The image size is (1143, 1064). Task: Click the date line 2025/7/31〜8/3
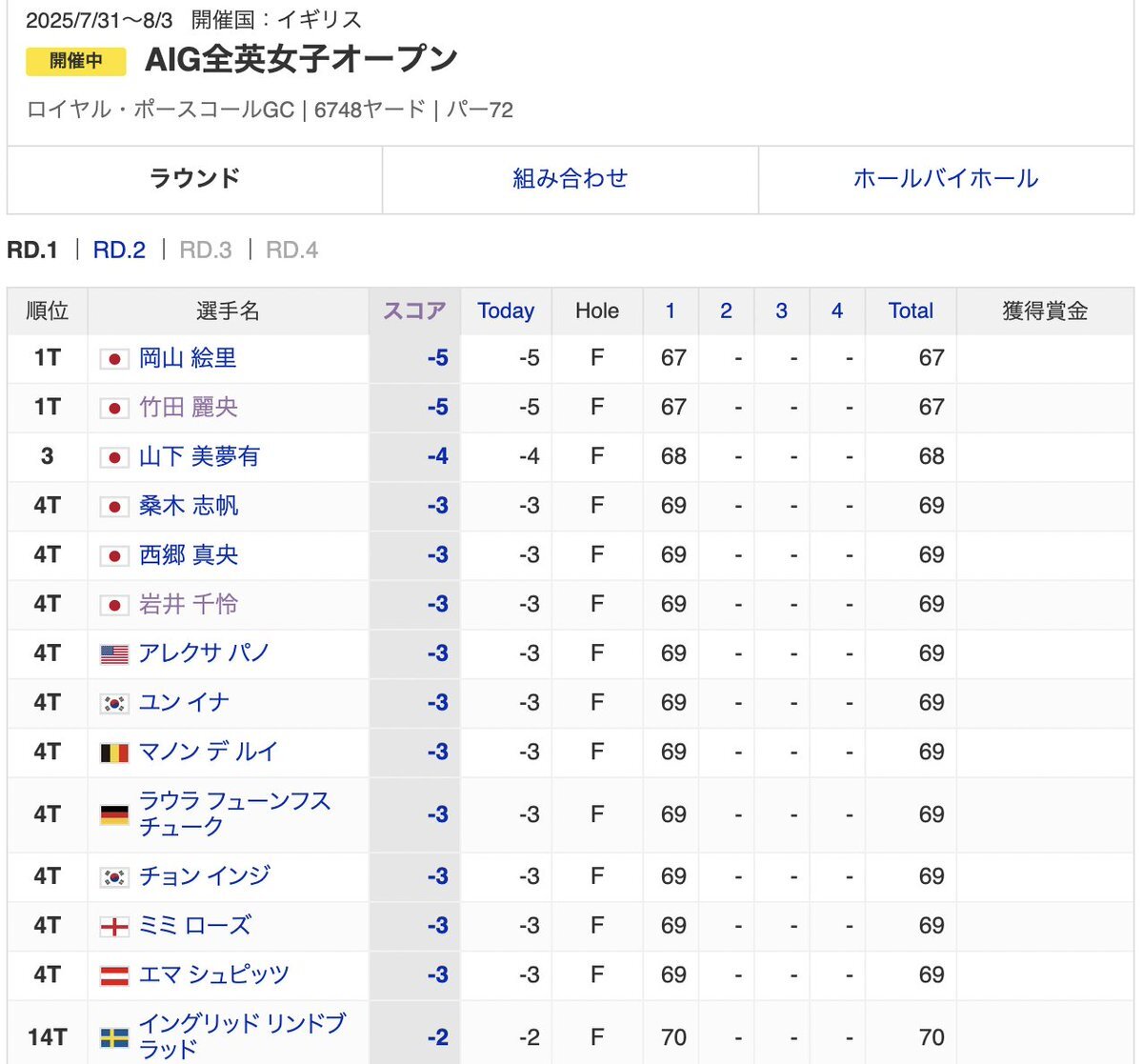click(99, 20)
